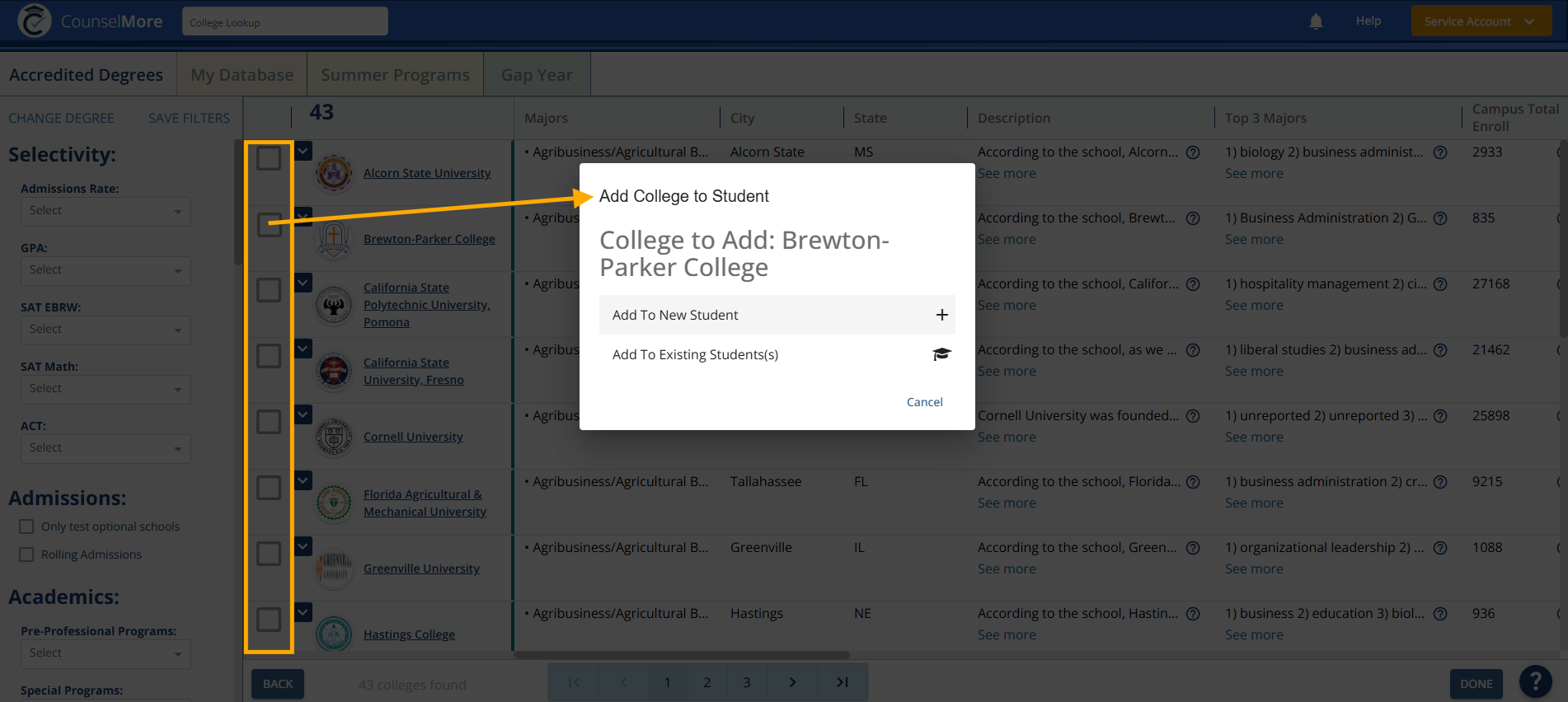Click the College Lookup search field

[x=285, y=21]
